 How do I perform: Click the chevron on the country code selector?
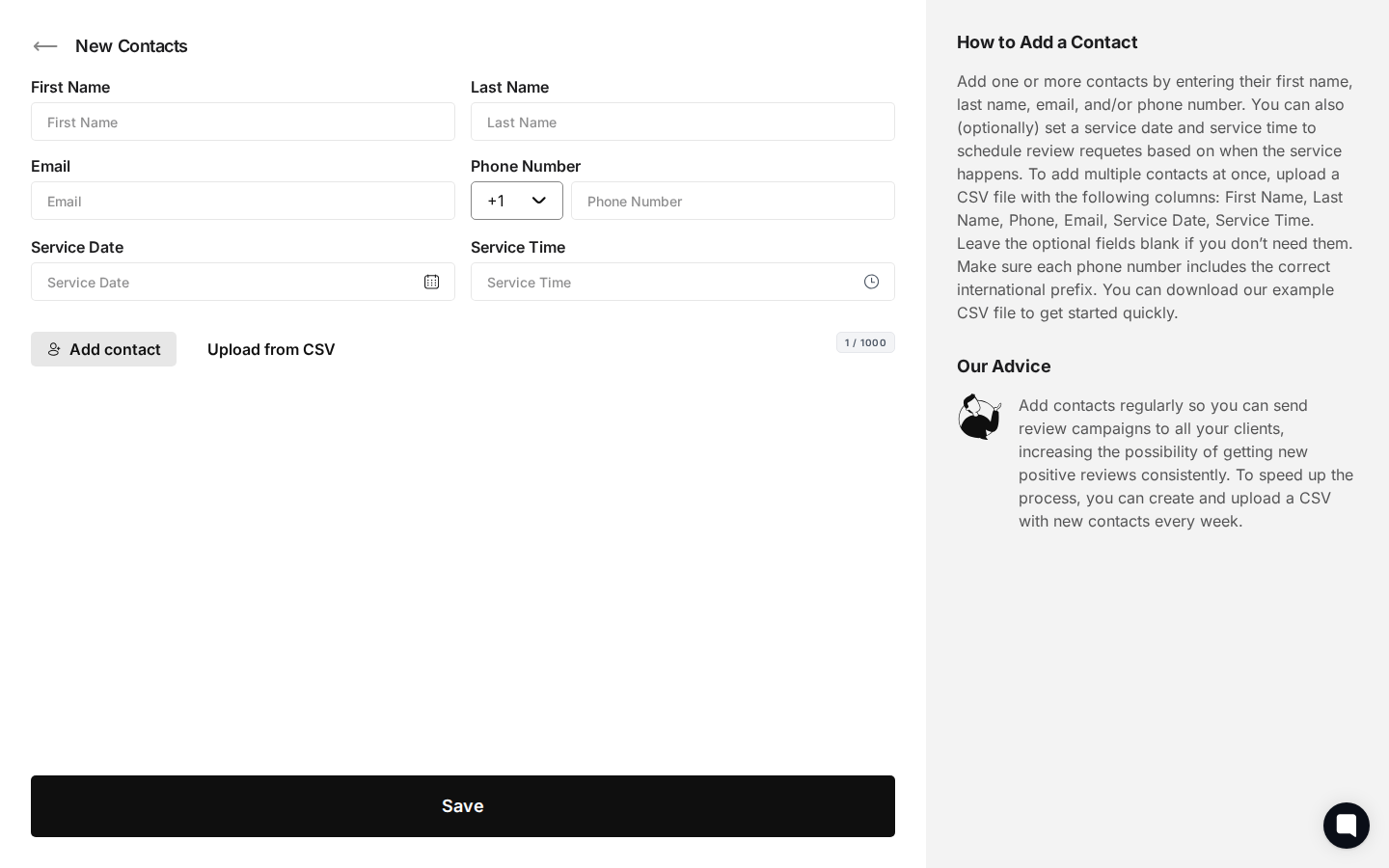click(x=539, y=201)
